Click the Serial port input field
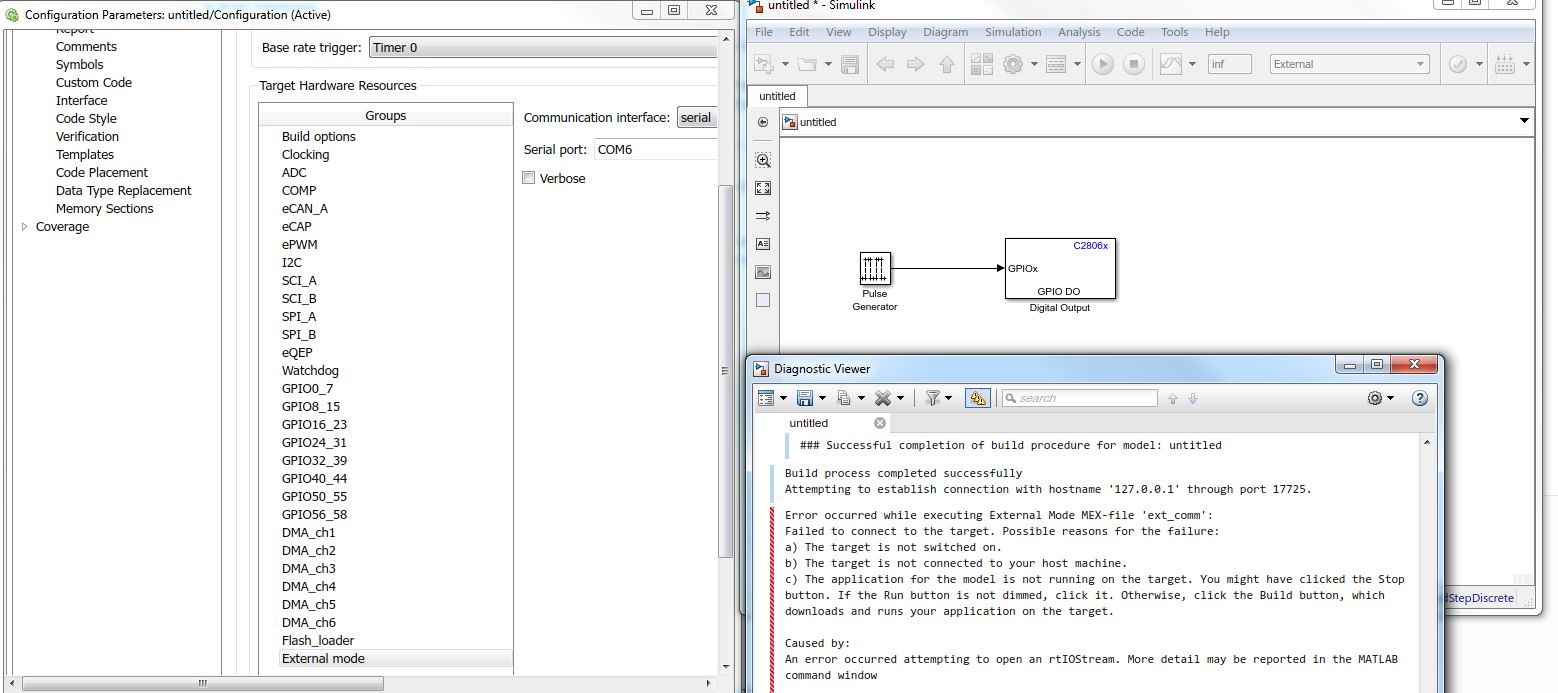This screenshot has height=693, width=1558. click(656, 149)
